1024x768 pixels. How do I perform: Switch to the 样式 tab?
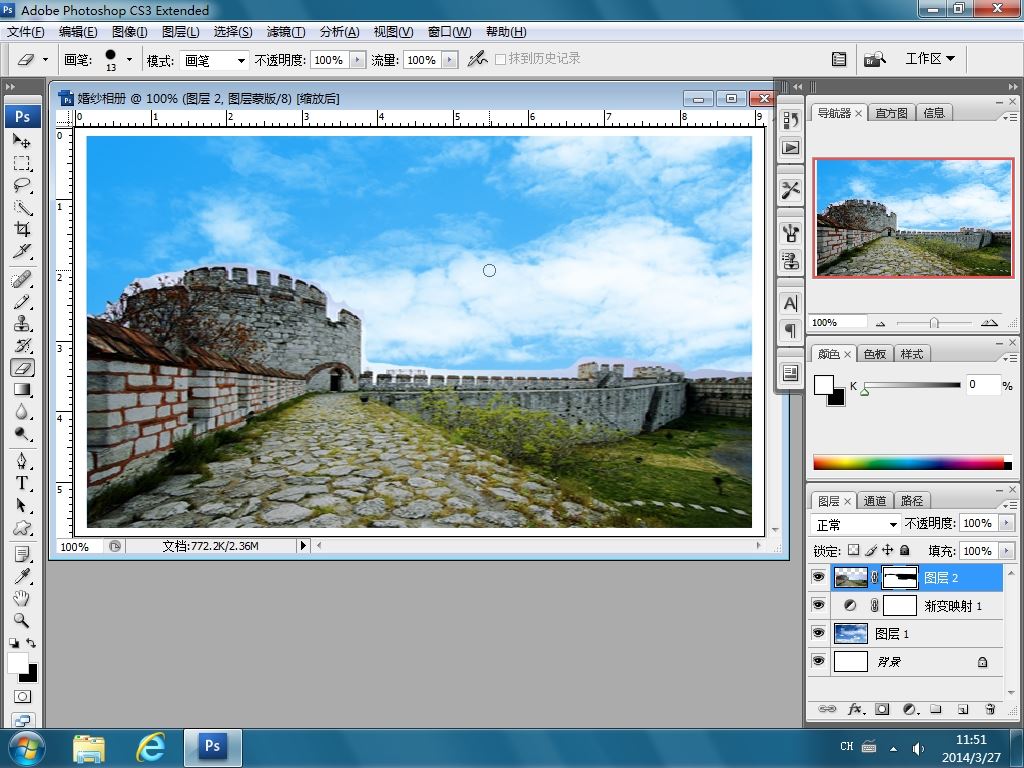912,354
